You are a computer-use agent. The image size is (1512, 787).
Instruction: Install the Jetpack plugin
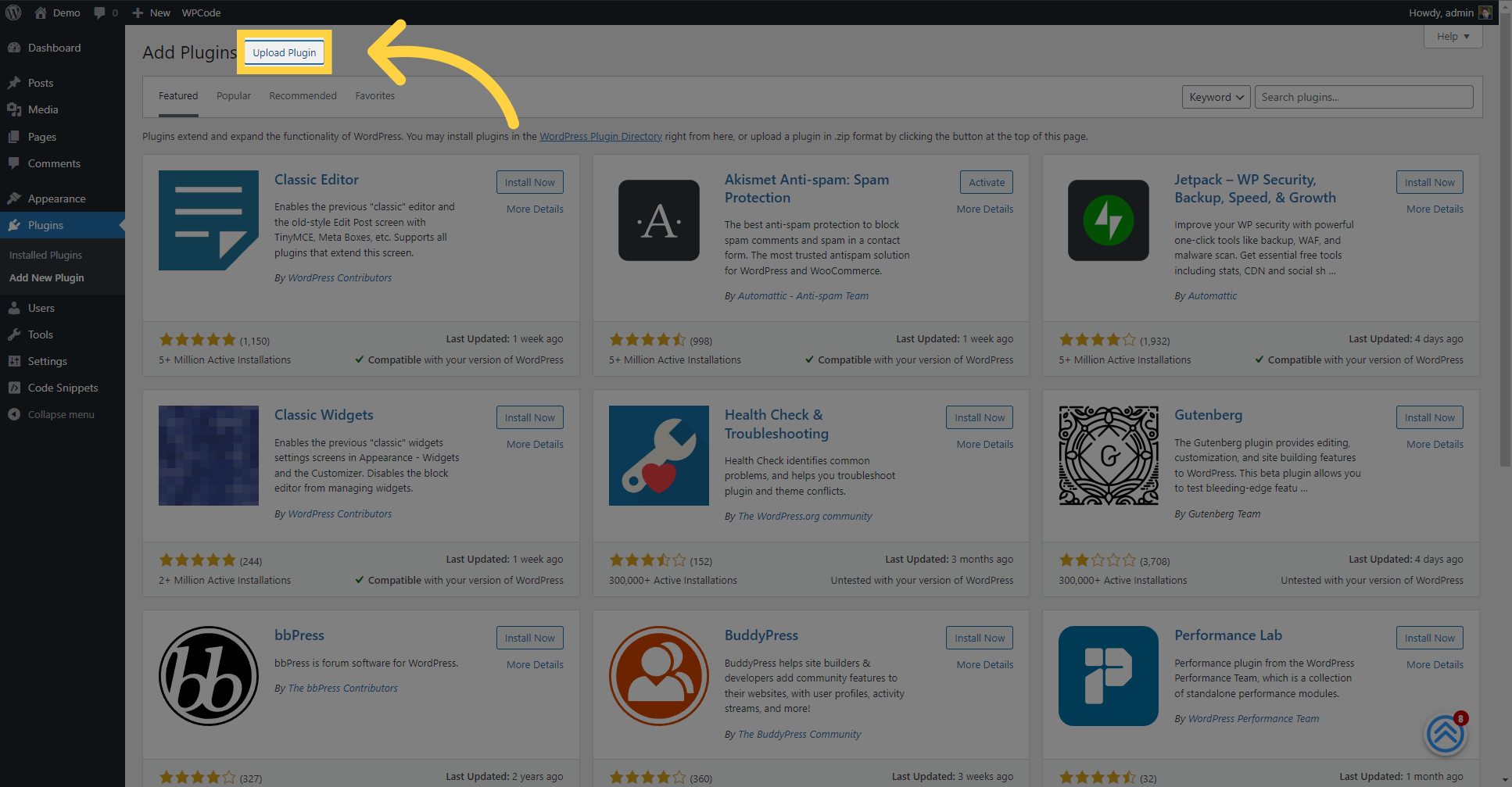point(1429,182)
